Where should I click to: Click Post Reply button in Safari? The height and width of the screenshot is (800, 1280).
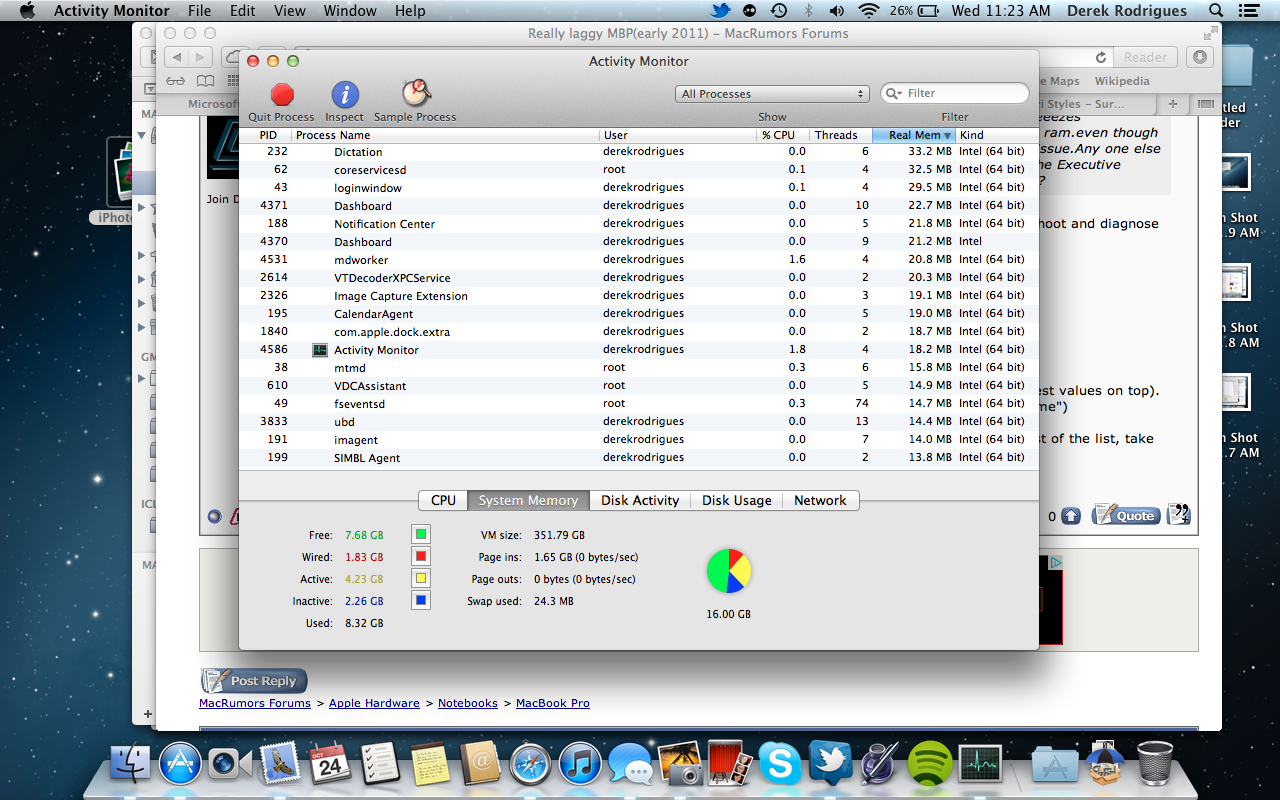click(254, 681)
